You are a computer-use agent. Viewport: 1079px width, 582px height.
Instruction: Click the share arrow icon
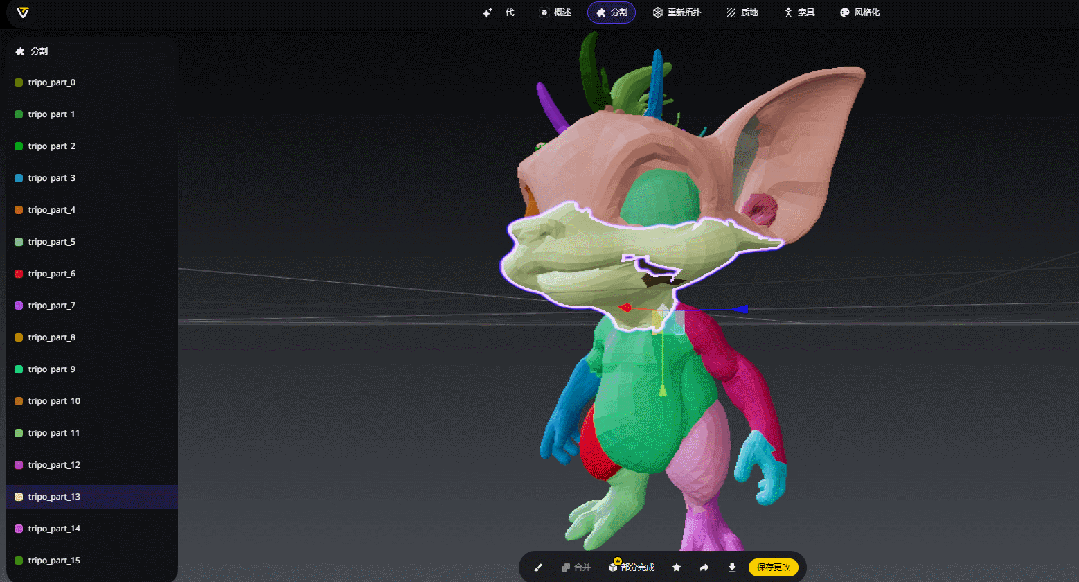[x=704, y=568]
